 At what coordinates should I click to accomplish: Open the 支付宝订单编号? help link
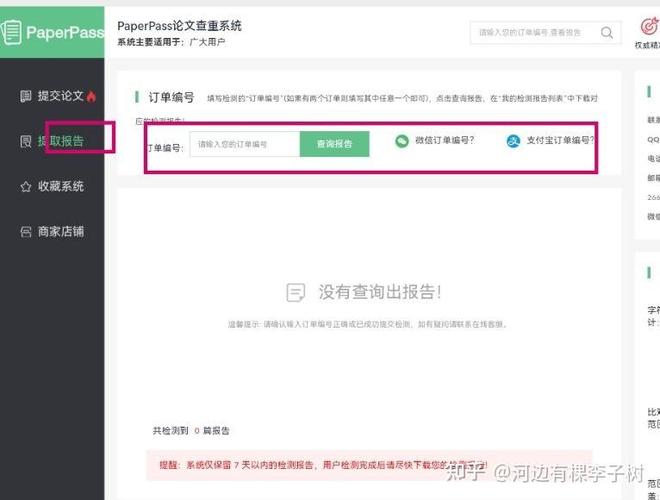(560, 140)
